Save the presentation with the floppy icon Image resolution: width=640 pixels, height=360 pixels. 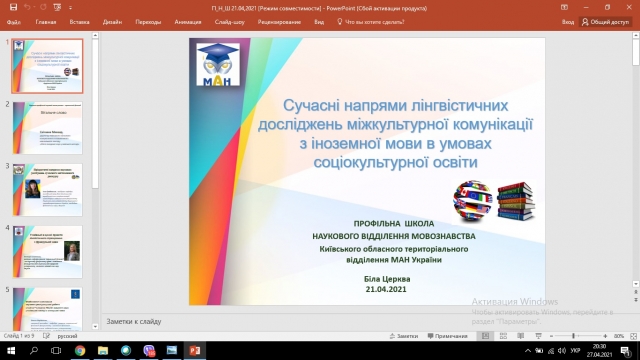(13, 7)
